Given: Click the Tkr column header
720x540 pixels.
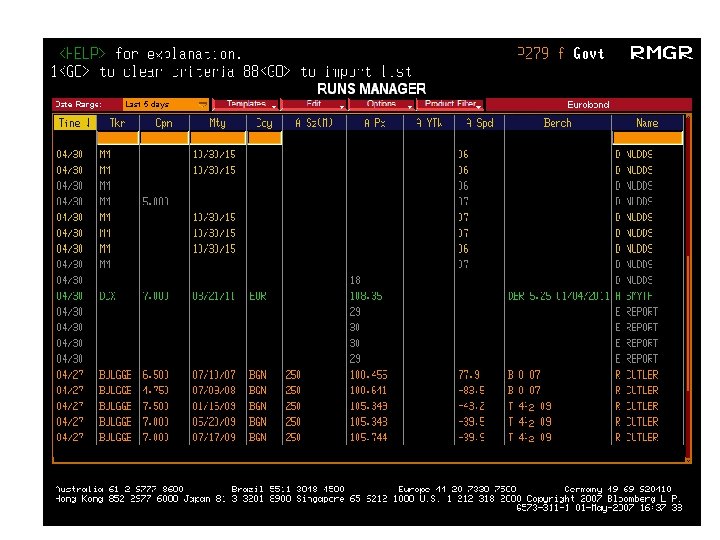Looking at the screenshot, I should 118,123.
